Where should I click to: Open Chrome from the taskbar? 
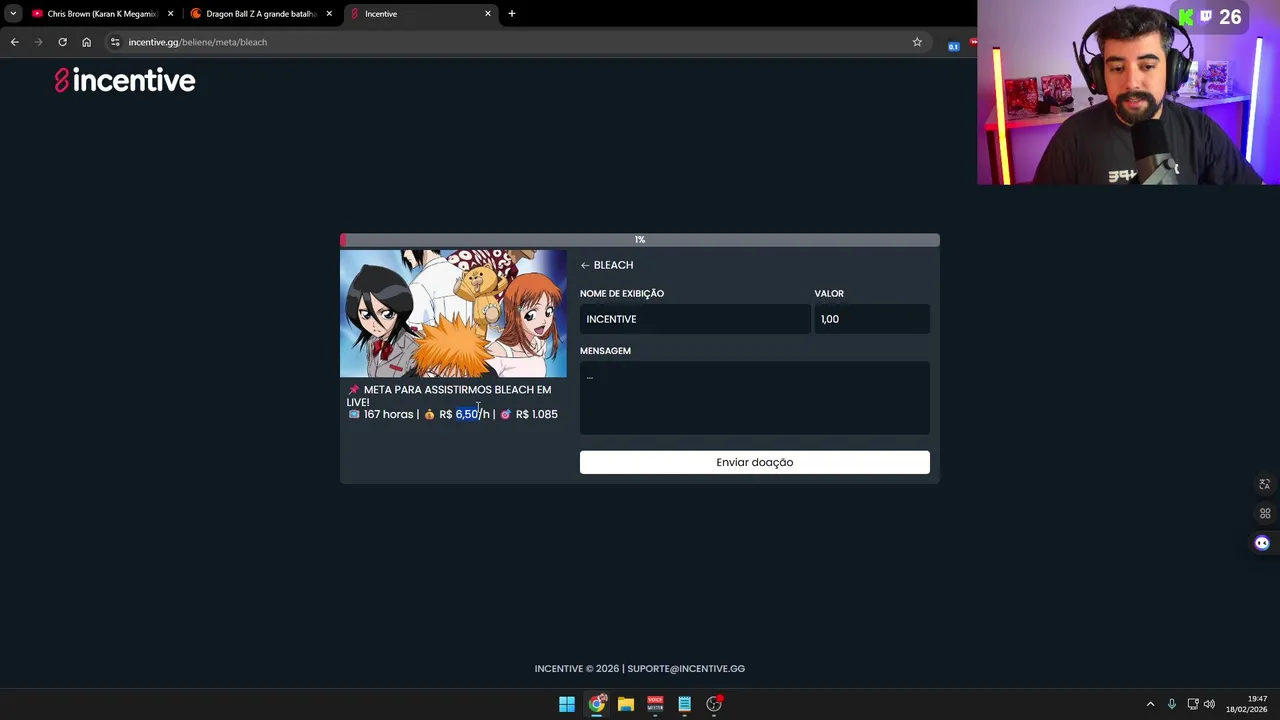pyautogui.click(x=597, y=704)
